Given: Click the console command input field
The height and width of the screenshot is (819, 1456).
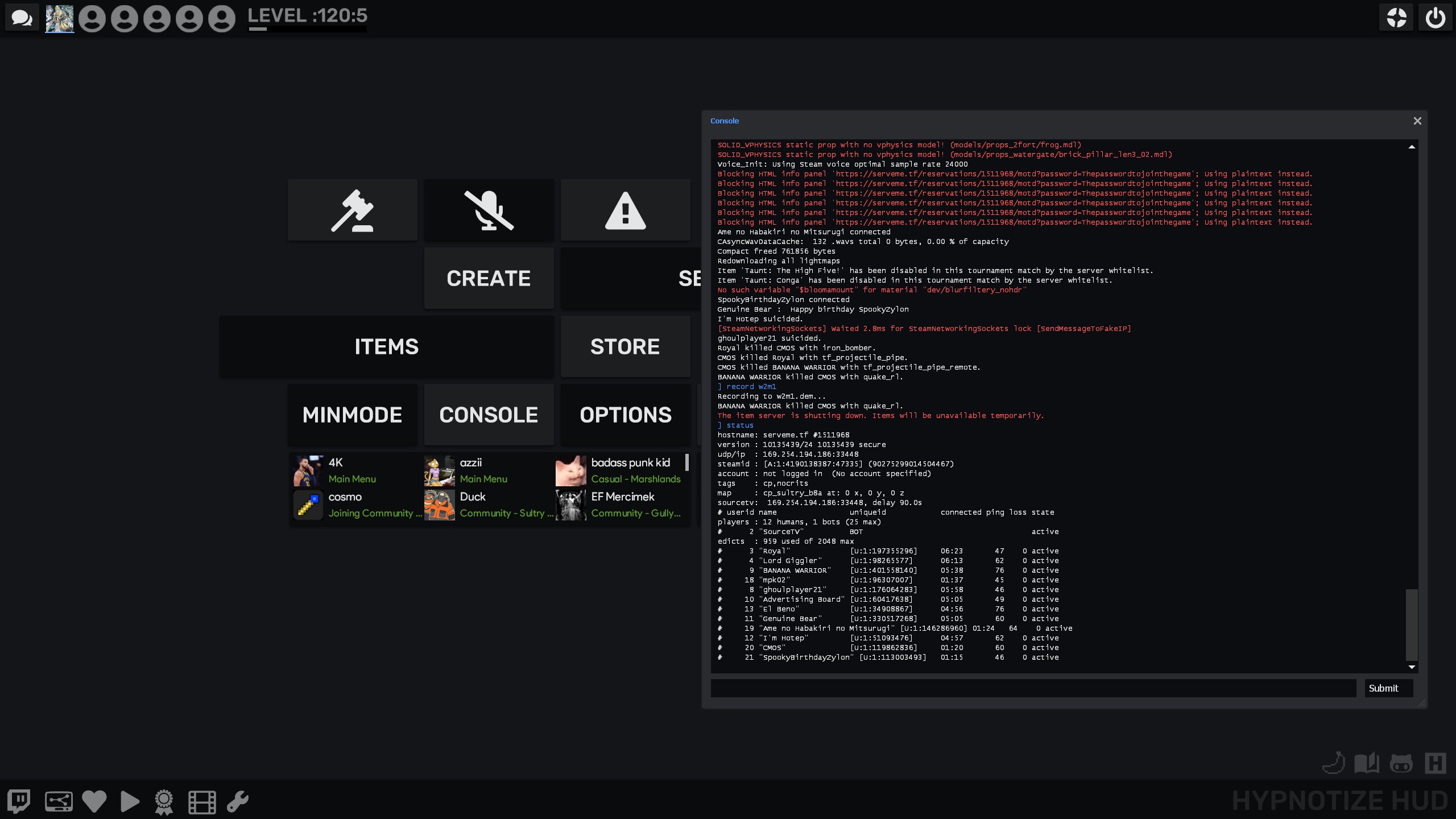Looking at the screenshot, I should pyautogui.click(x=1033, y=688).
